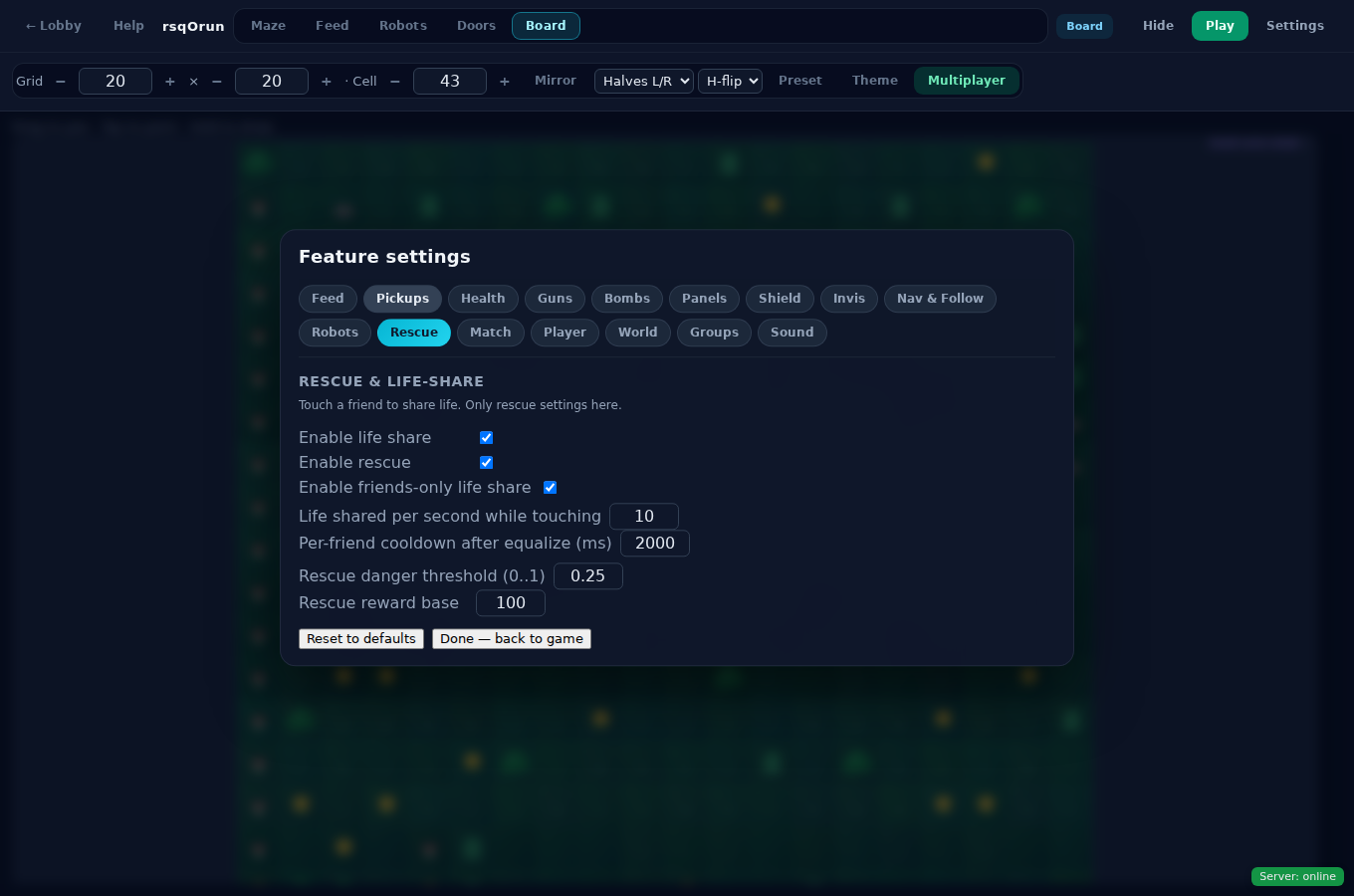Image resolution: width=1354 pixels, height=896 pixels.
Task: Decrease cell size with minus button
Action: 395,82
